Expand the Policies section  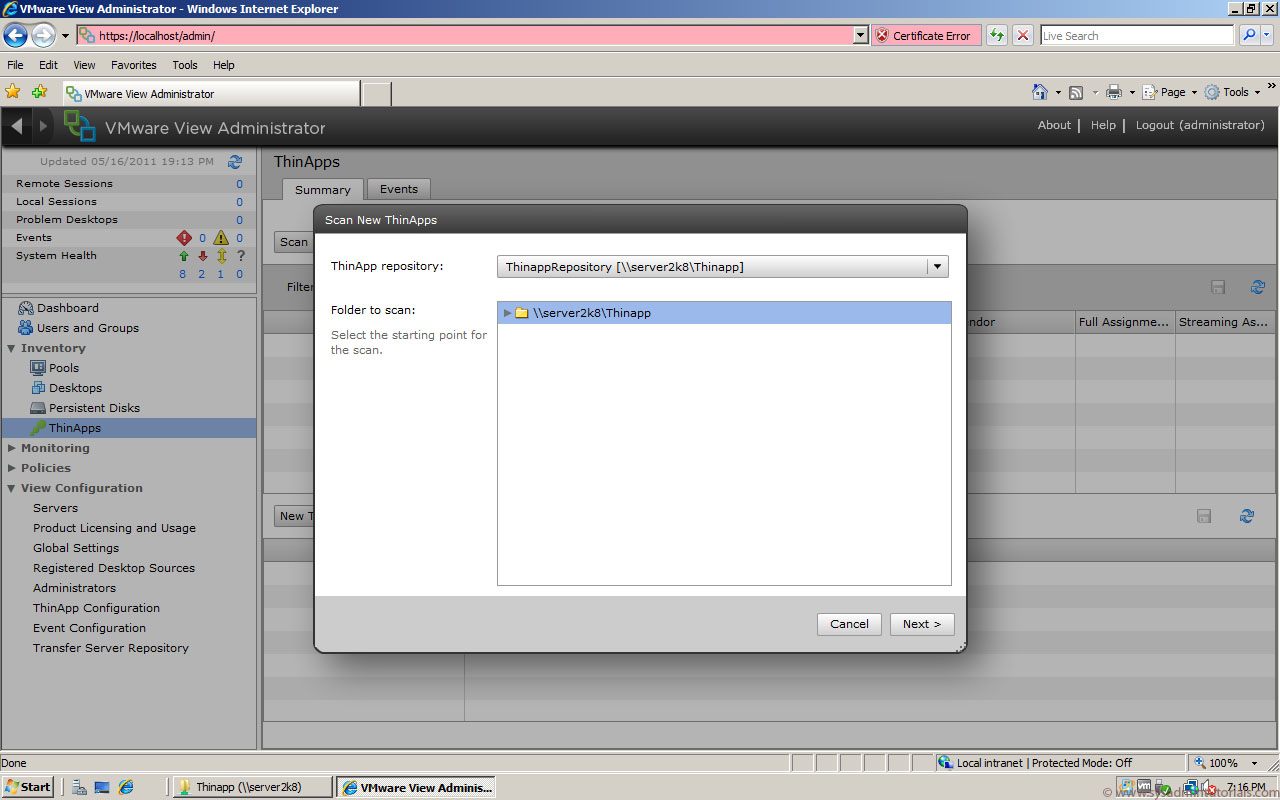[x=11, y=468]
